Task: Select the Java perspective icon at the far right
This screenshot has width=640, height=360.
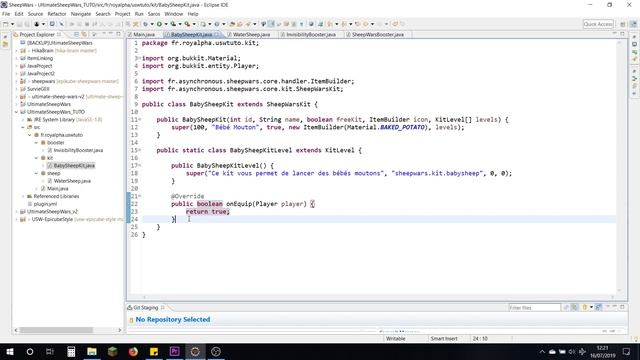Action: point(633,24)
